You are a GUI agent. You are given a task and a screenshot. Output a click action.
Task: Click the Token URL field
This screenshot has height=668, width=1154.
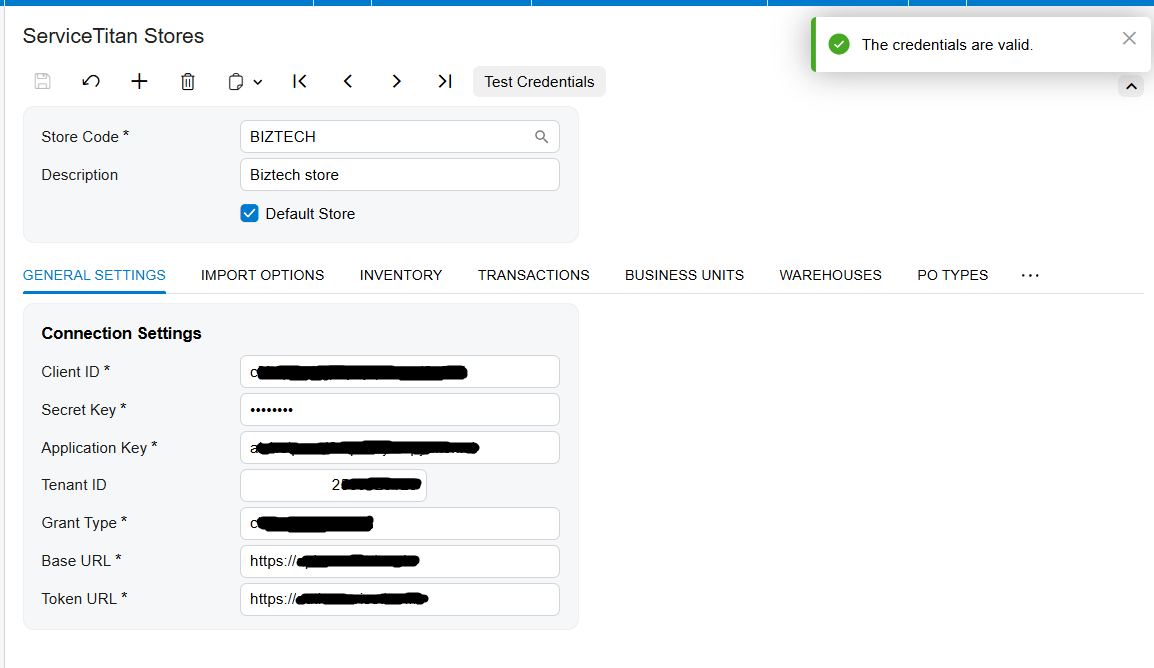click(400, 599)
